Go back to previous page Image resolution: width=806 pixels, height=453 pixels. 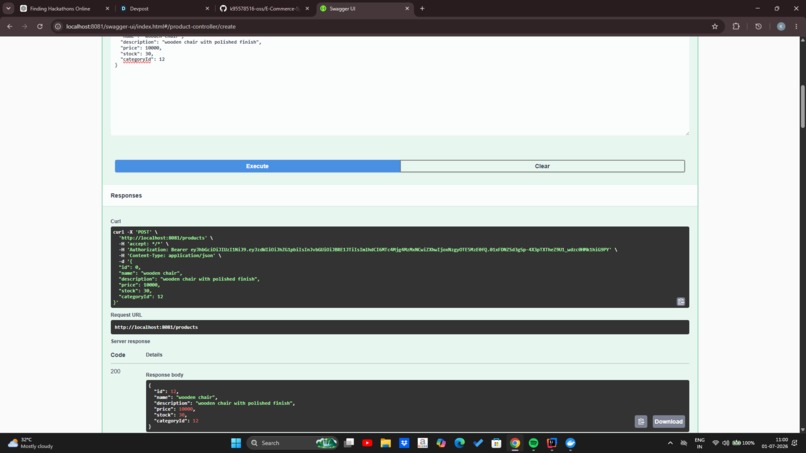click(x=10, y=26)
